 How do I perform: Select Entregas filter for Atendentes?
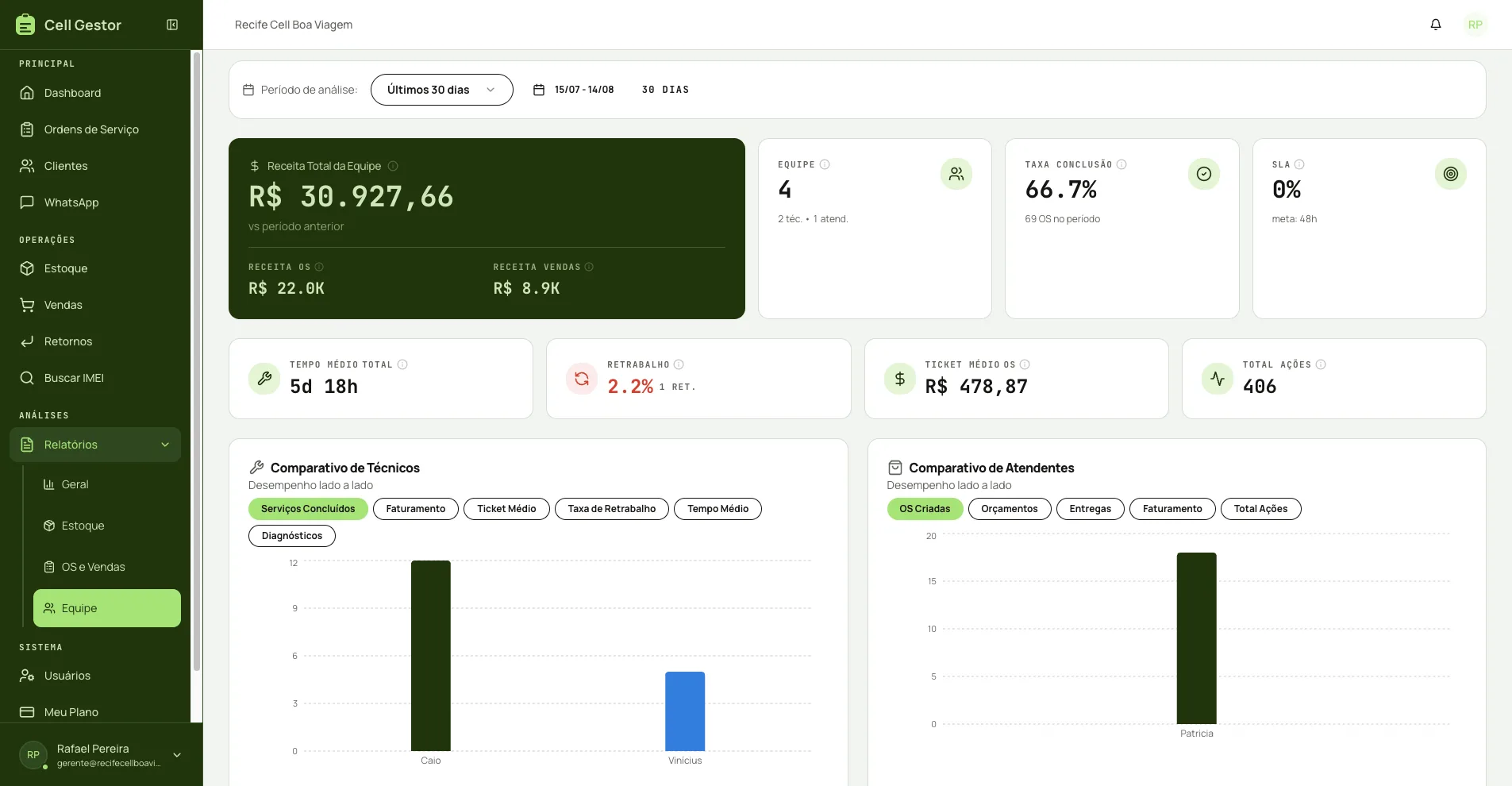pos(1091,509)
